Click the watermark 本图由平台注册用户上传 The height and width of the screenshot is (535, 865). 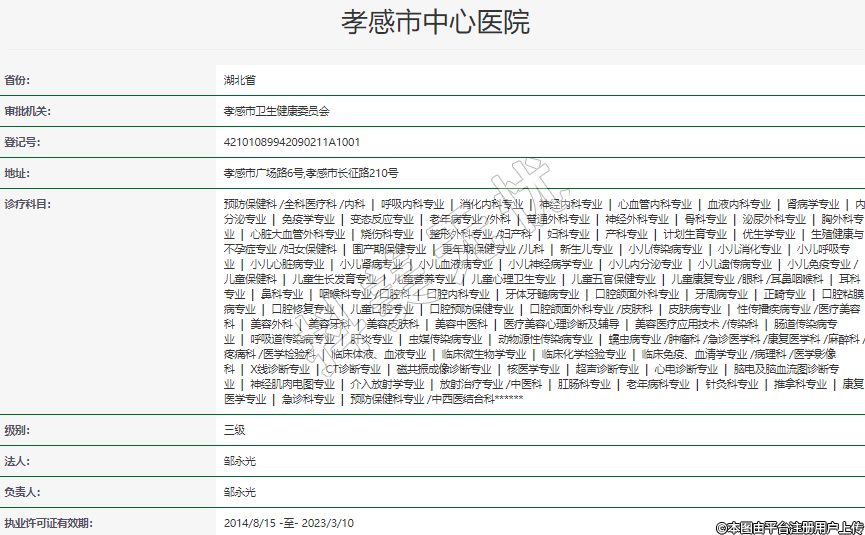[788, 526]
